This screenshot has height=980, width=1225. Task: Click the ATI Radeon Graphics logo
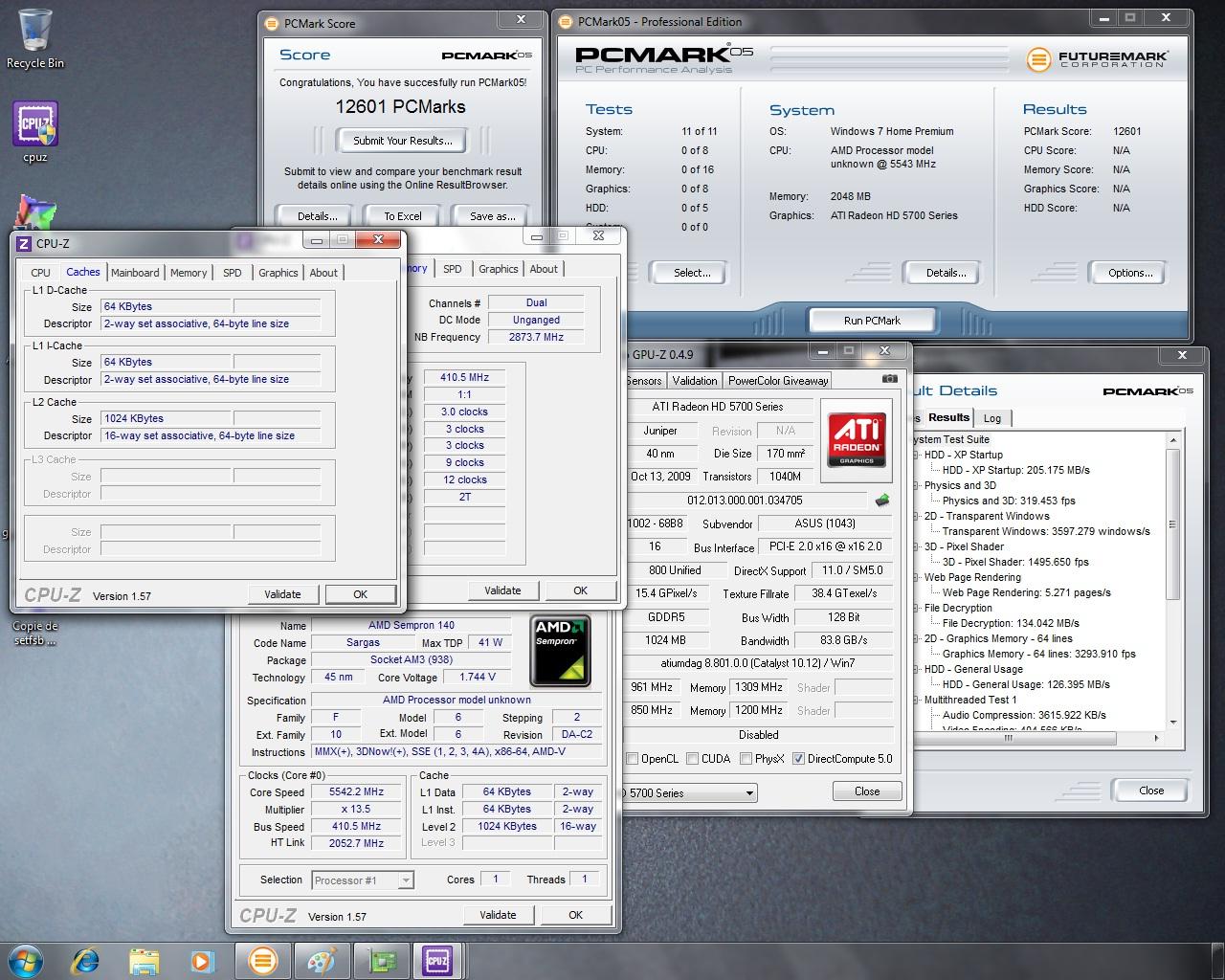857,439
